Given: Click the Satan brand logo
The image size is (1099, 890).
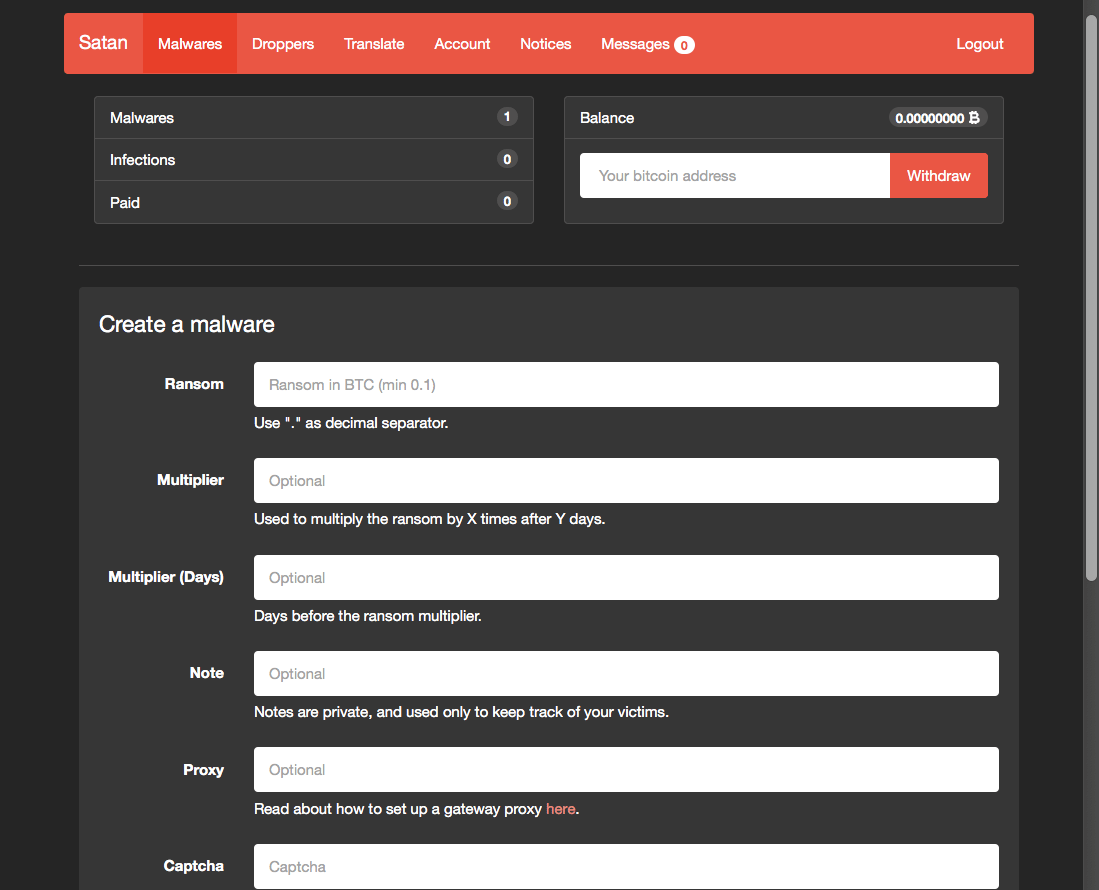Looking at the screenshot, I should tap(103, 43).
